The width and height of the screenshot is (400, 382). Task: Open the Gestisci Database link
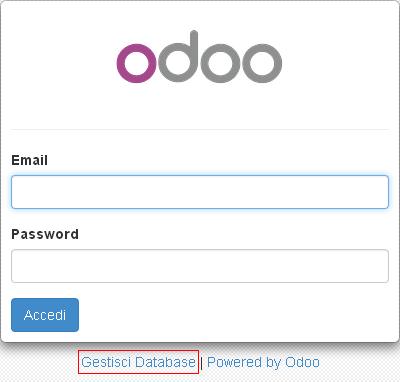[x=138, y=362]
